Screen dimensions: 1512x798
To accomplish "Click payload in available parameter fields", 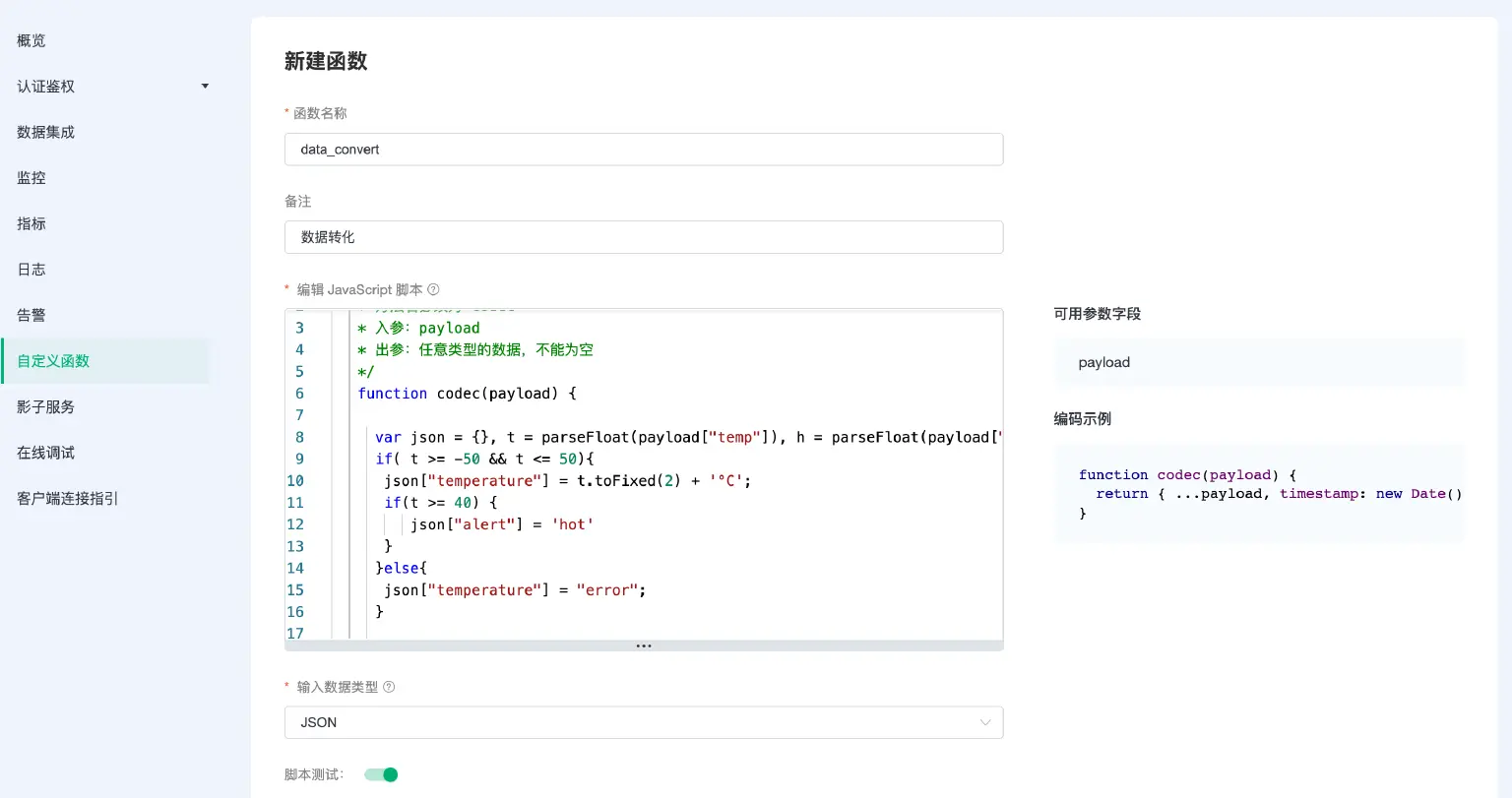I will click(1104, 362).
